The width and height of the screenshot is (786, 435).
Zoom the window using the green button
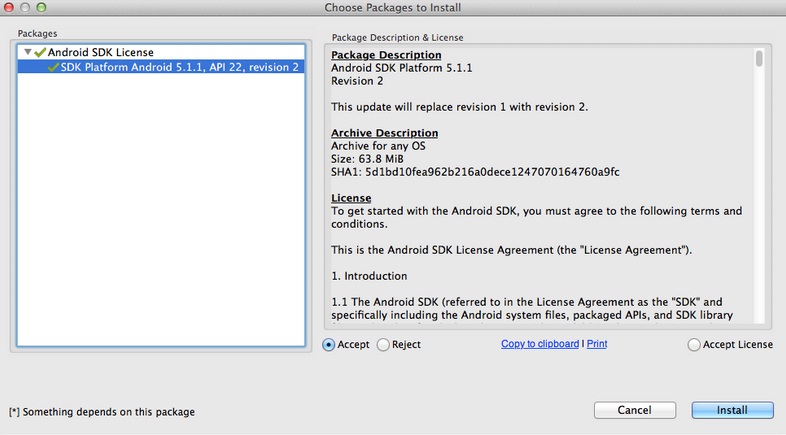pyautogui.click(x=41, y=7)
